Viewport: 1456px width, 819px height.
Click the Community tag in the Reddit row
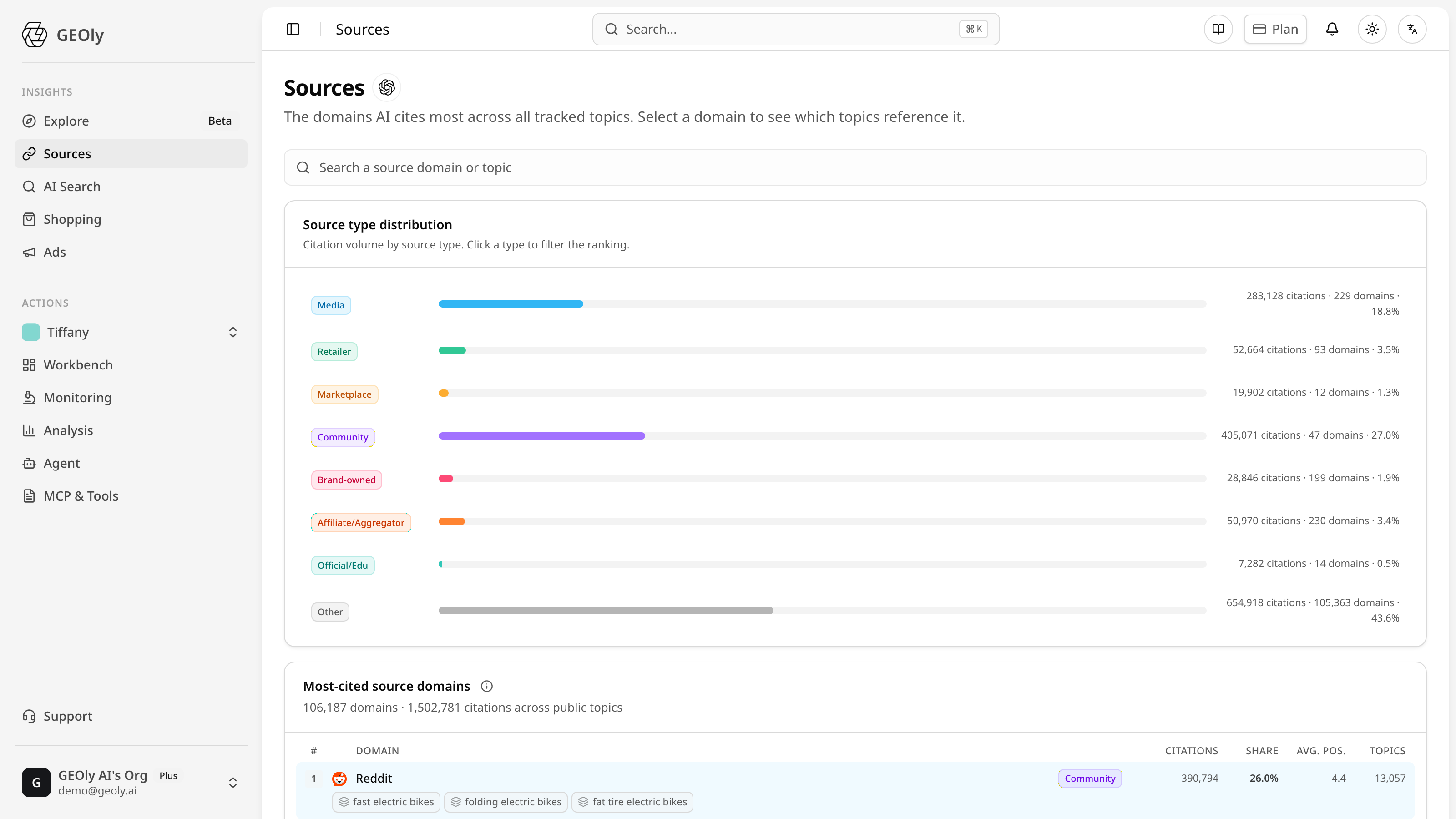[1090, 779]
